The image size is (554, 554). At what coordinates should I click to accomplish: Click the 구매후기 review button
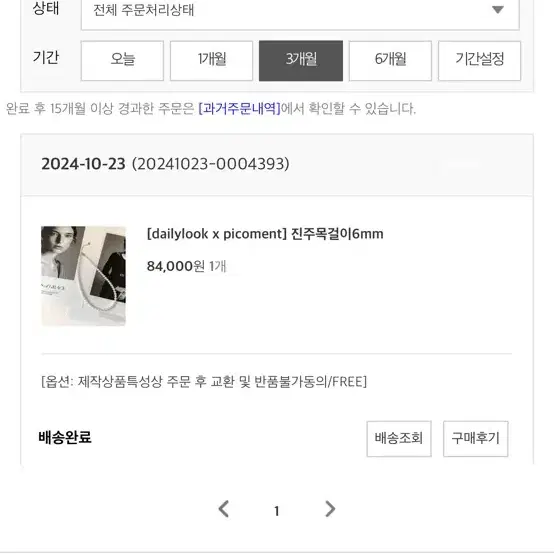(x=476, y=438)
